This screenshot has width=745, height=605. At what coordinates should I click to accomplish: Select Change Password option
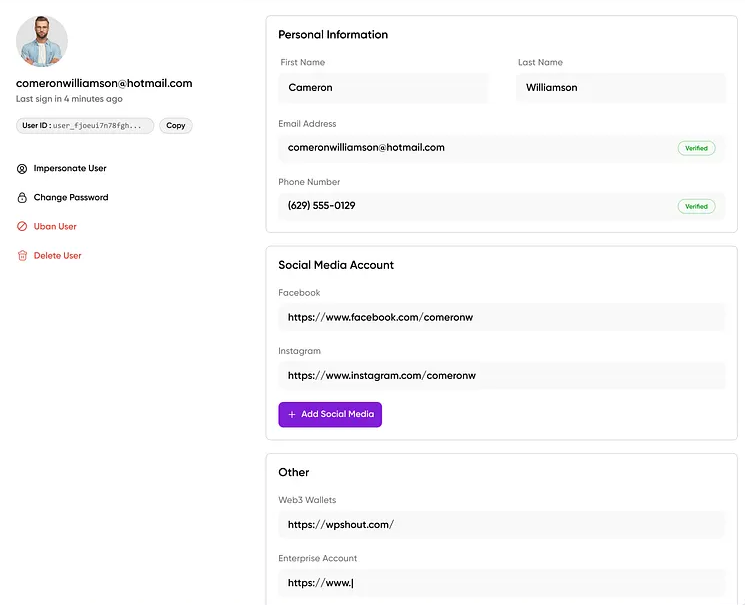[x=71, y=198]
